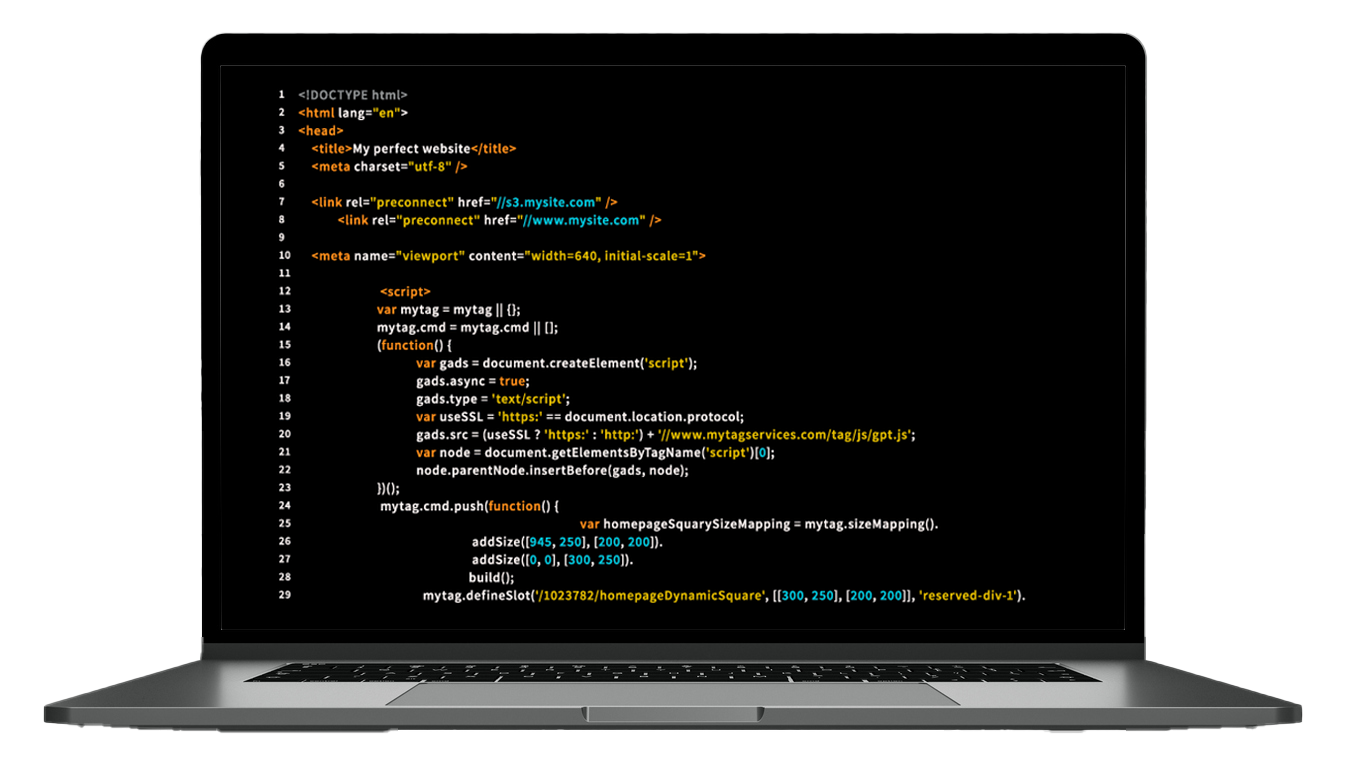The height and width of the screenshot is (779, 1346).
Task: Open the mytagservices.com gpt.js URL
Action: click(x=786, y=435)
